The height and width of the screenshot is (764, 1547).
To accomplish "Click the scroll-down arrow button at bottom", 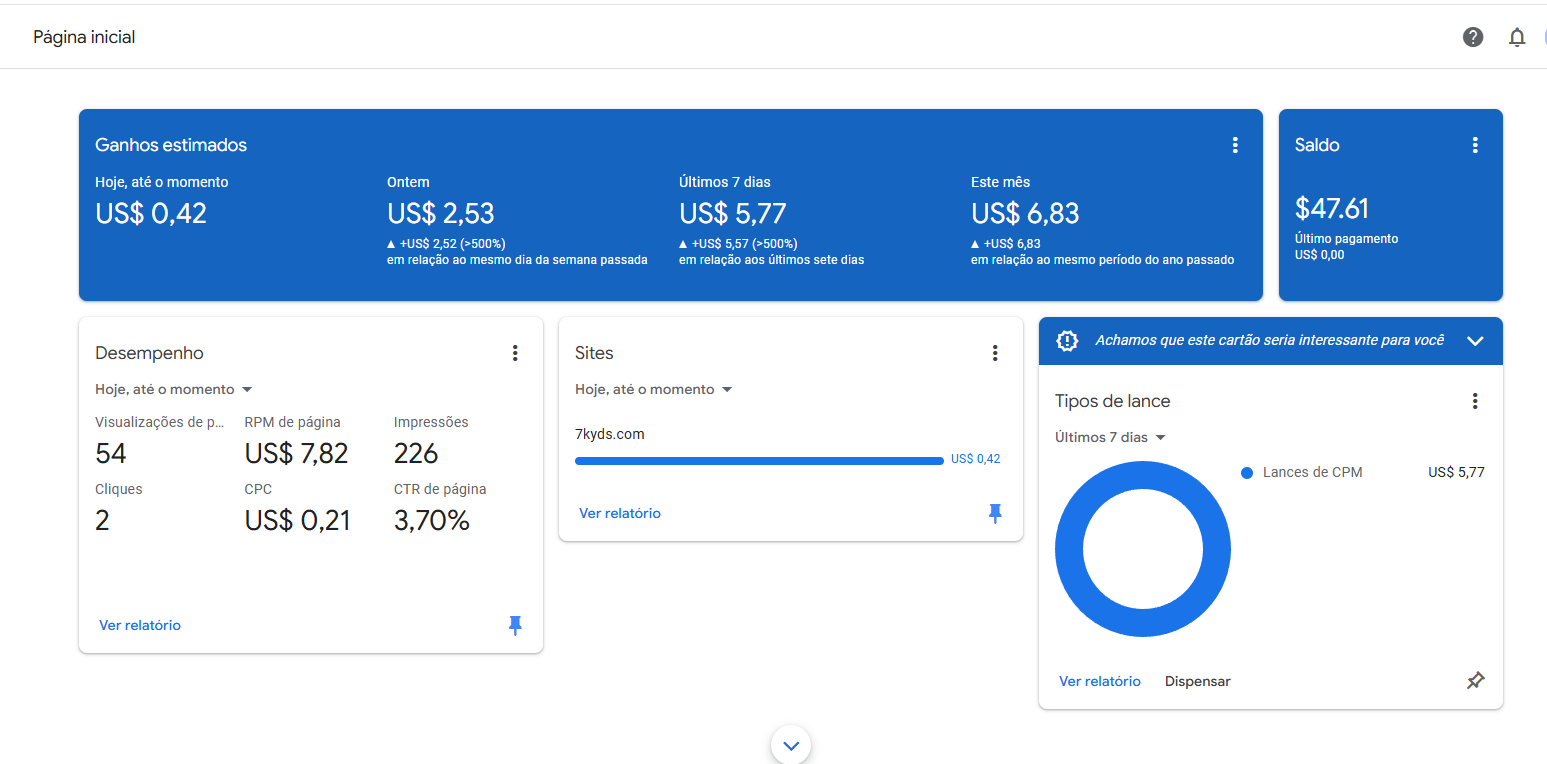I will coord(791,745).
